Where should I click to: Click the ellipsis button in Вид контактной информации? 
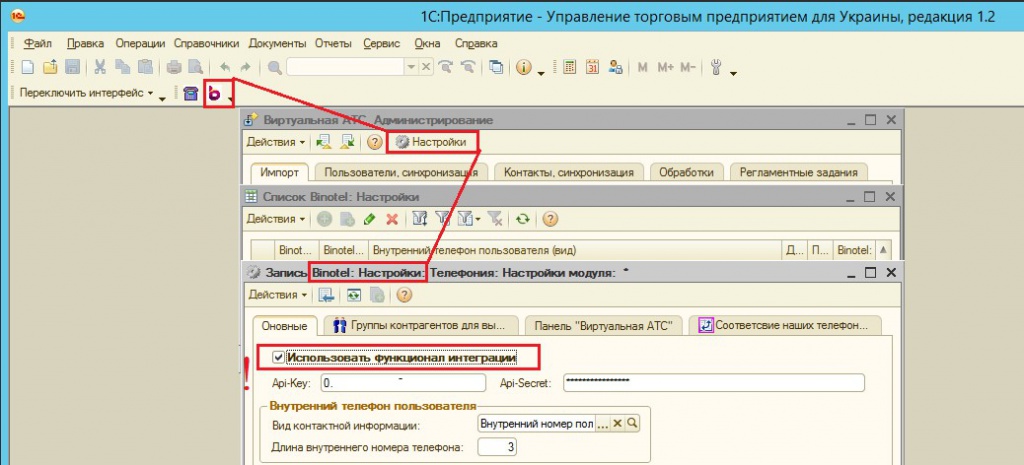point(603,424)
